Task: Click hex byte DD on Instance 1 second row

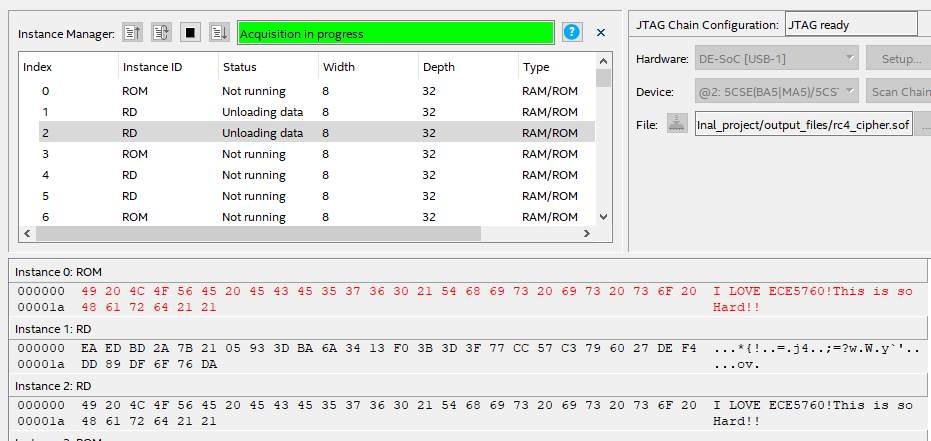Action: pos(87,364)
